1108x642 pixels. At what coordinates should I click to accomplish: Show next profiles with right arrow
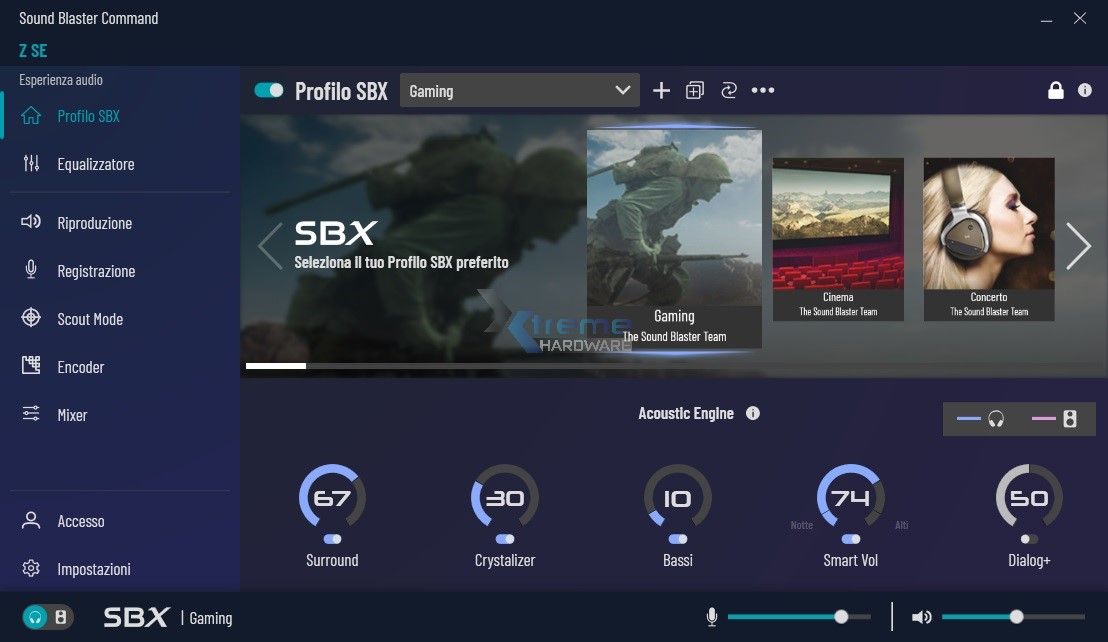tap(1078, 246)
